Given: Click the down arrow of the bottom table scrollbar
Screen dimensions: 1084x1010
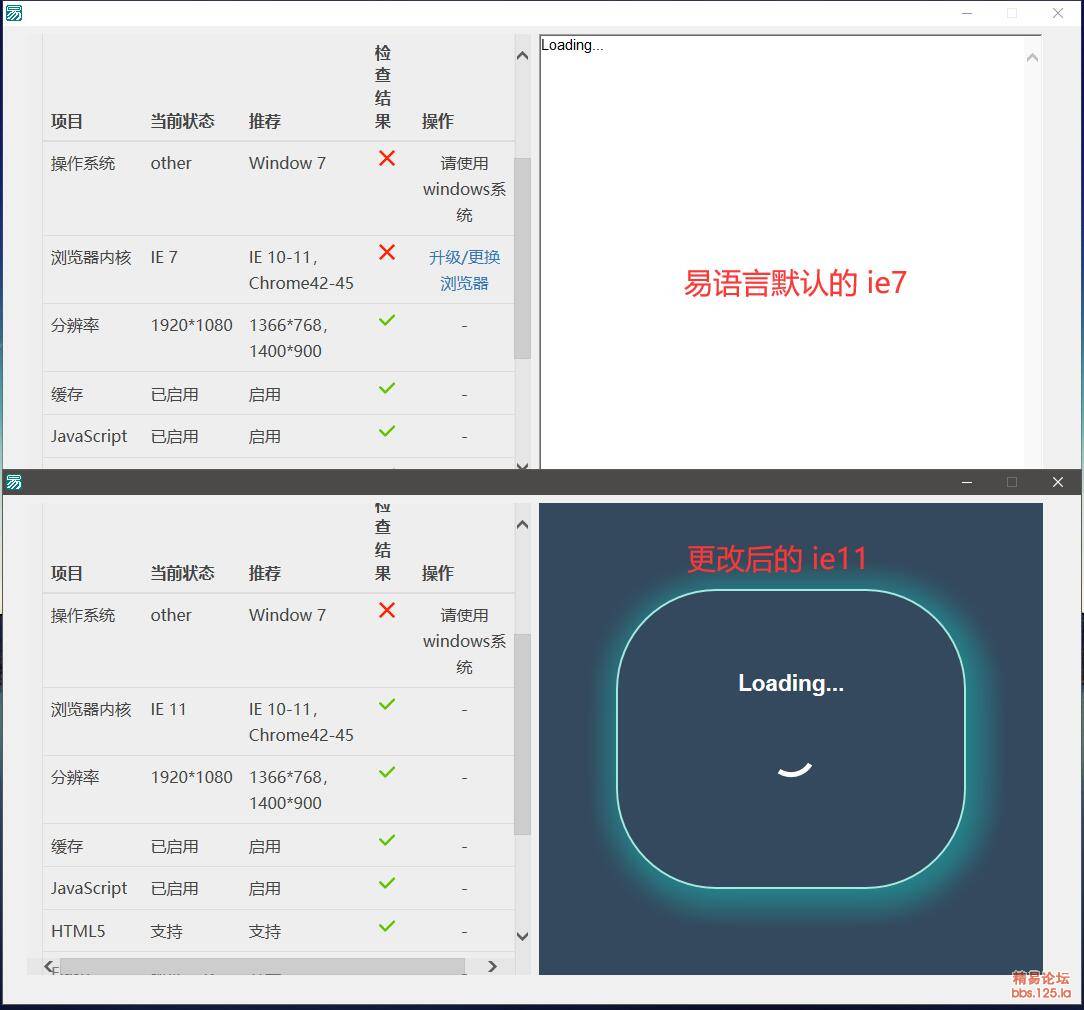Looking at the screenshot, I should 523,937.
